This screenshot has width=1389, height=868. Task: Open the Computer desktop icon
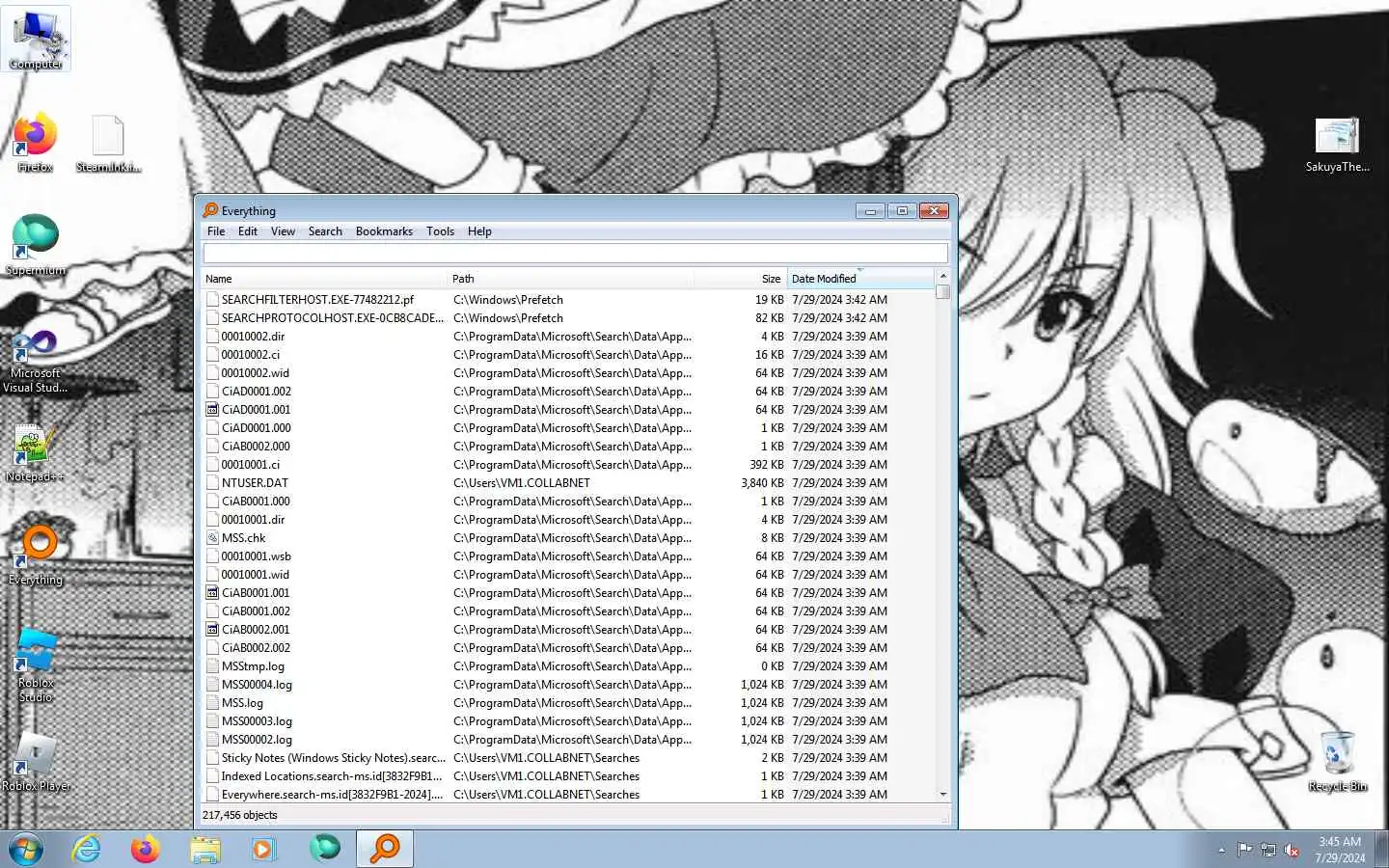(x=37, y=39)
